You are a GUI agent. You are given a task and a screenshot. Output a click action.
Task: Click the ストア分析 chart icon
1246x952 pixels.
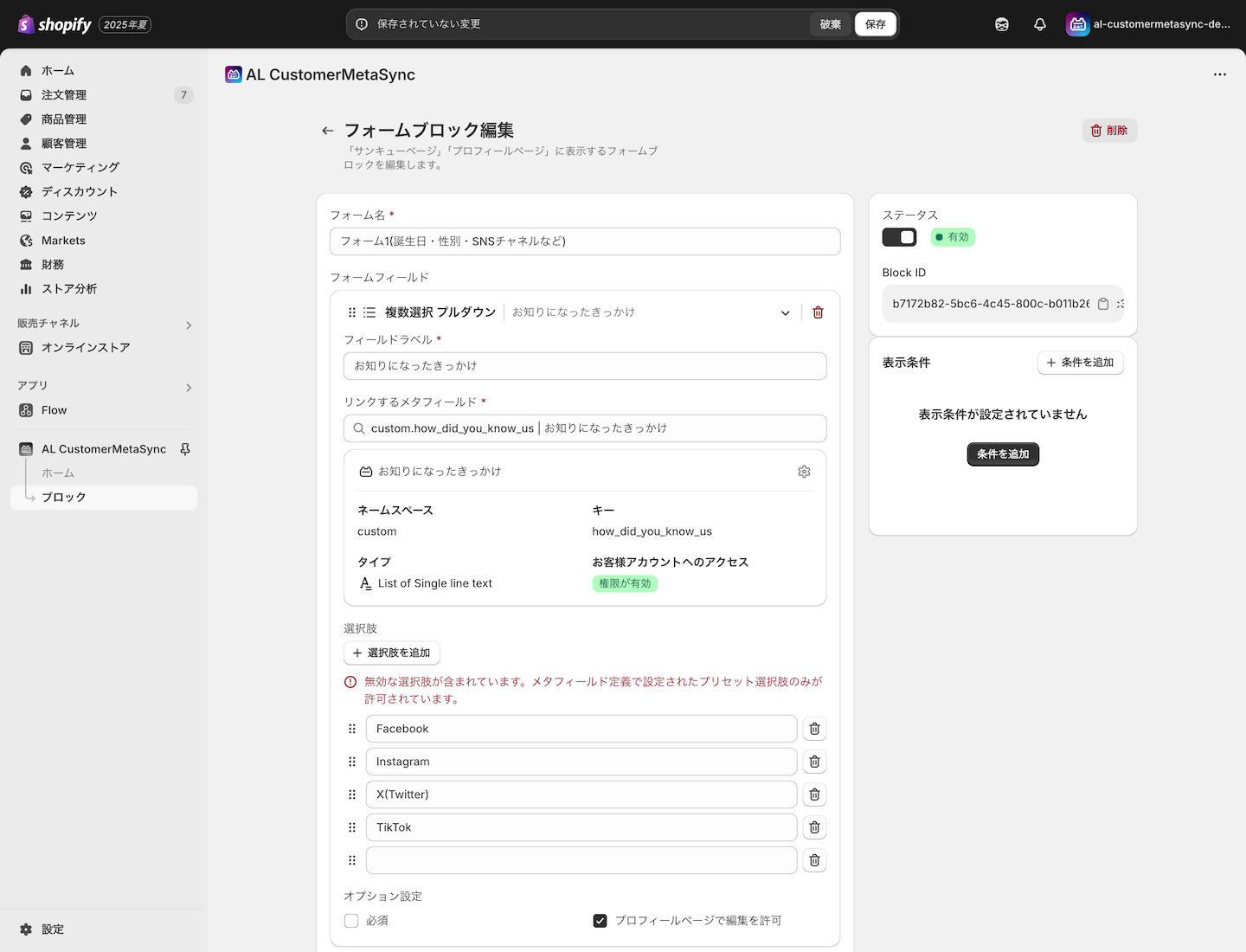(26, 289)
